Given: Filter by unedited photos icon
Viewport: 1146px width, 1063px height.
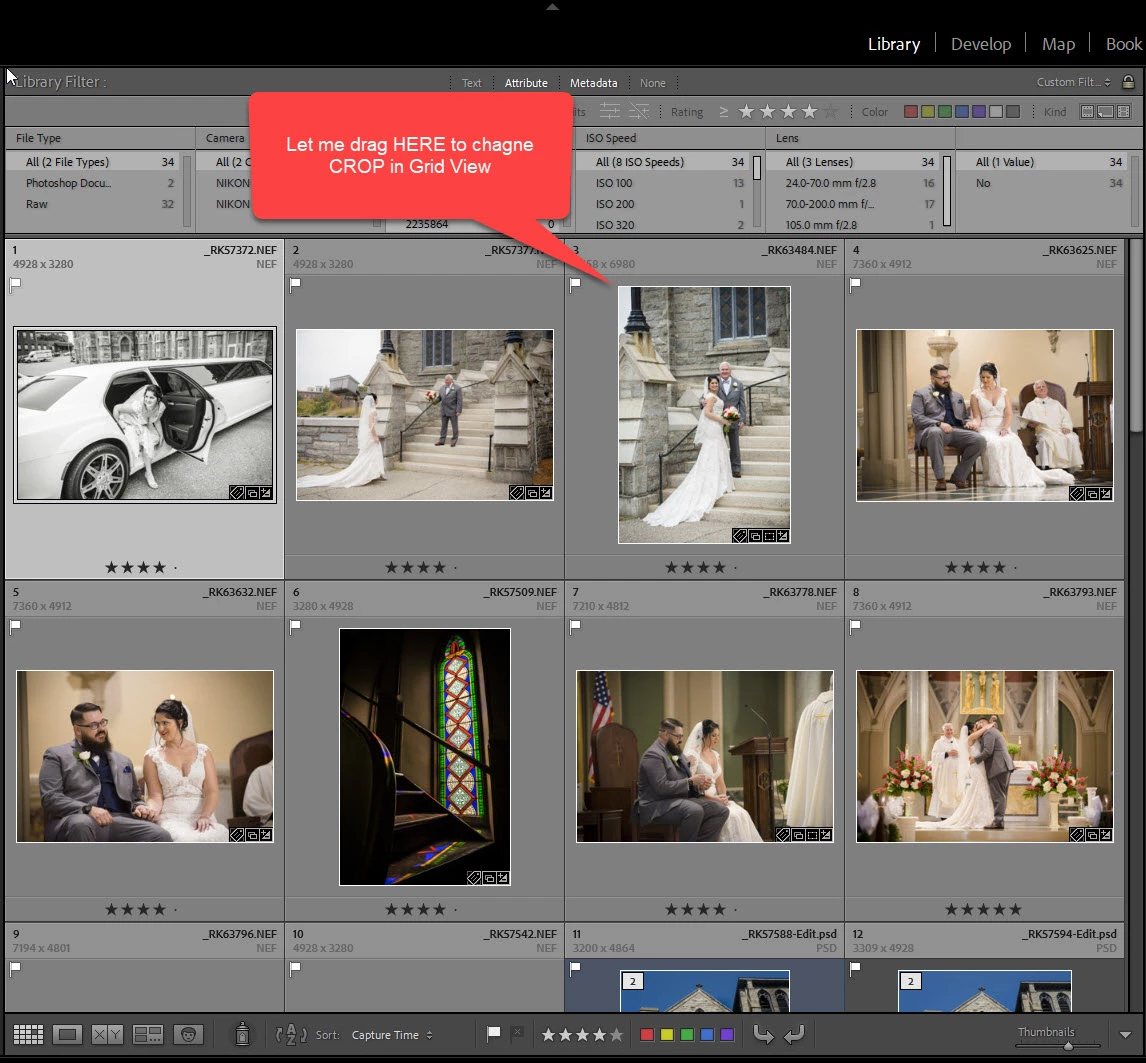Looking at the screenshot, I should [x=639, y=111].
